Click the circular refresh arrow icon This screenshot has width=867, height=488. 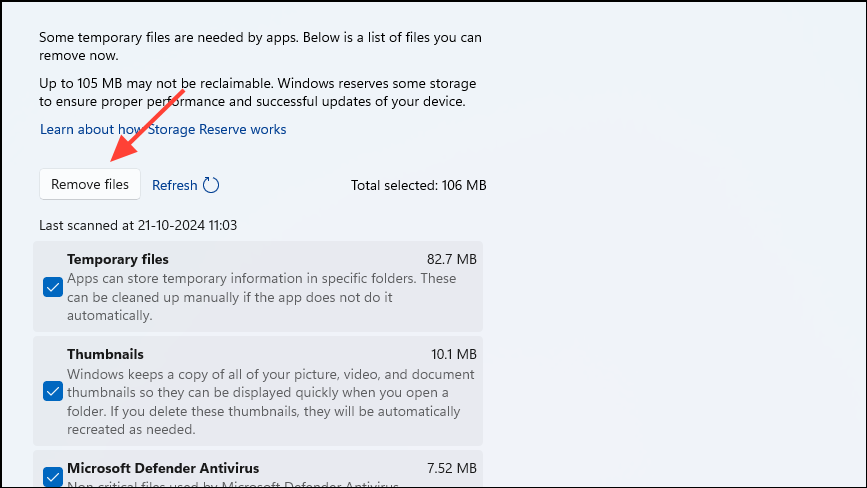click(211, 185)
